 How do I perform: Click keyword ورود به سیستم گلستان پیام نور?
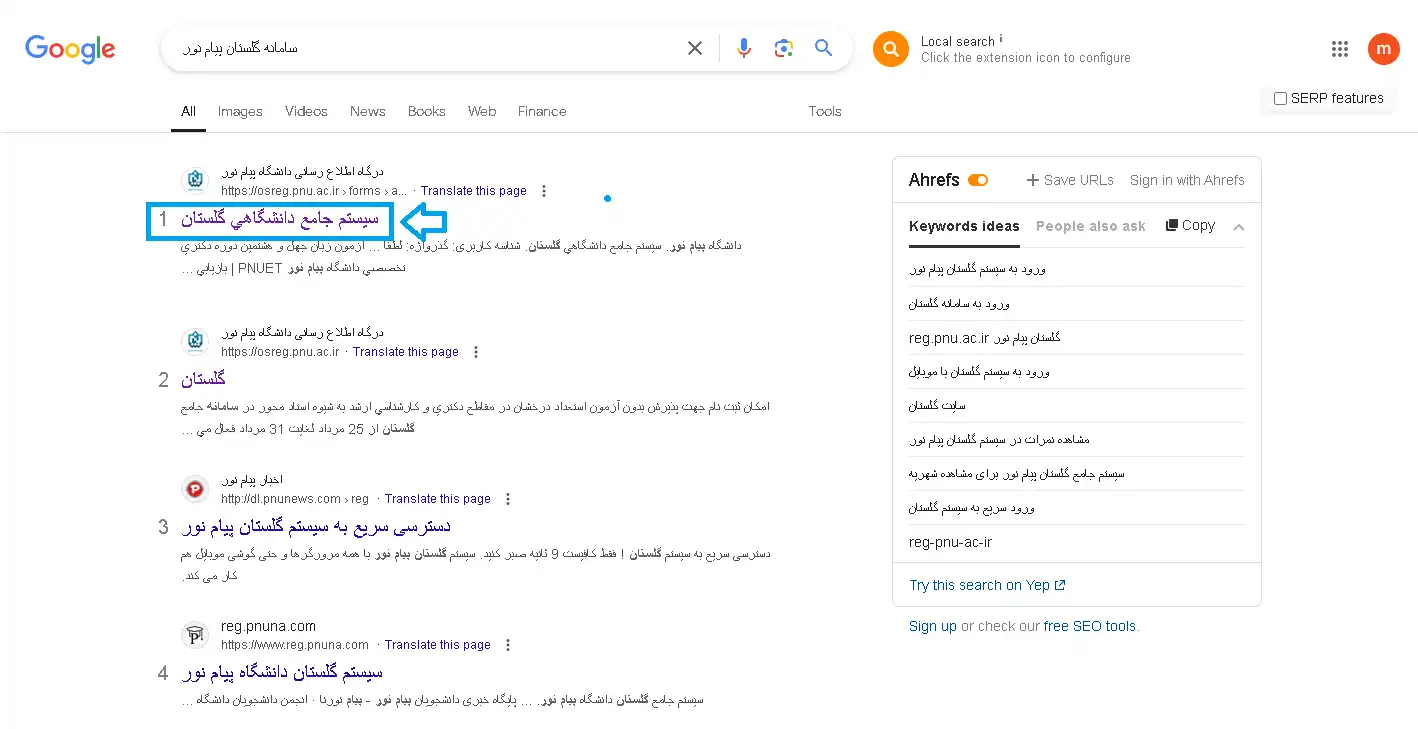(977, 270)
